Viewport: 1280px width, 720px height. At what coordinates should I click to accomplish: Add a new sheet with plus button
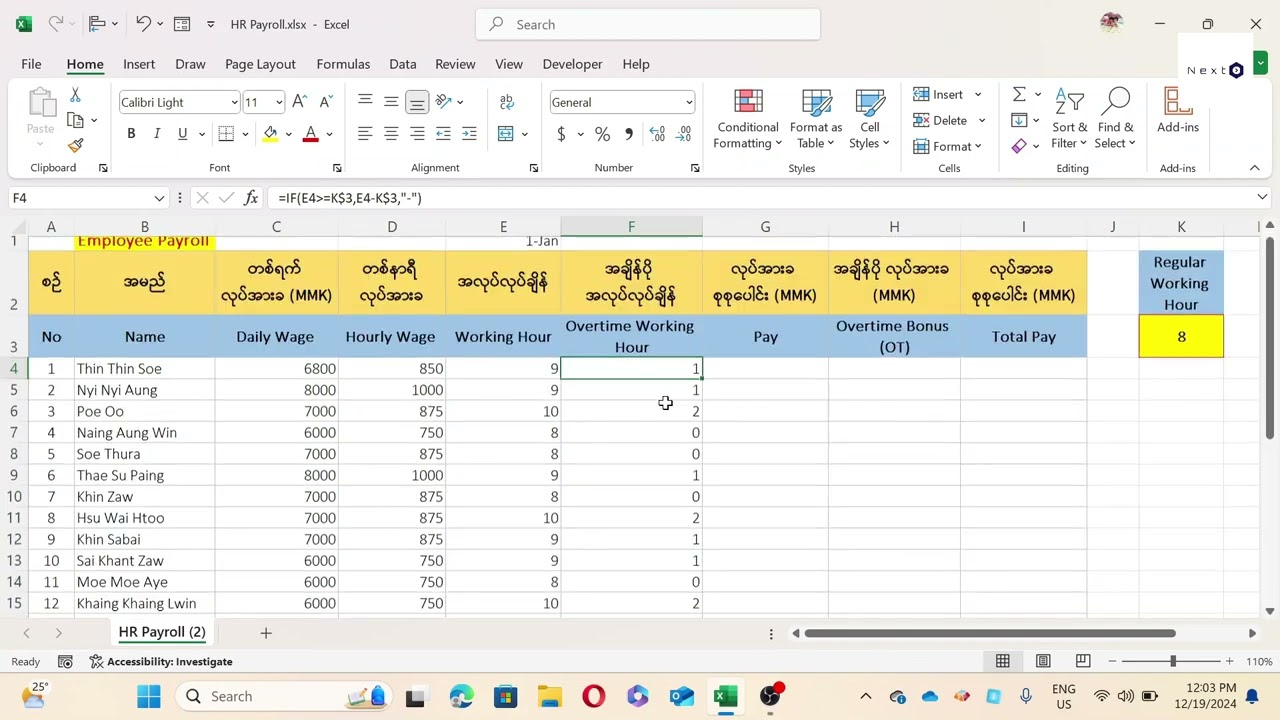pyautogui.click(x=266, y=633)
